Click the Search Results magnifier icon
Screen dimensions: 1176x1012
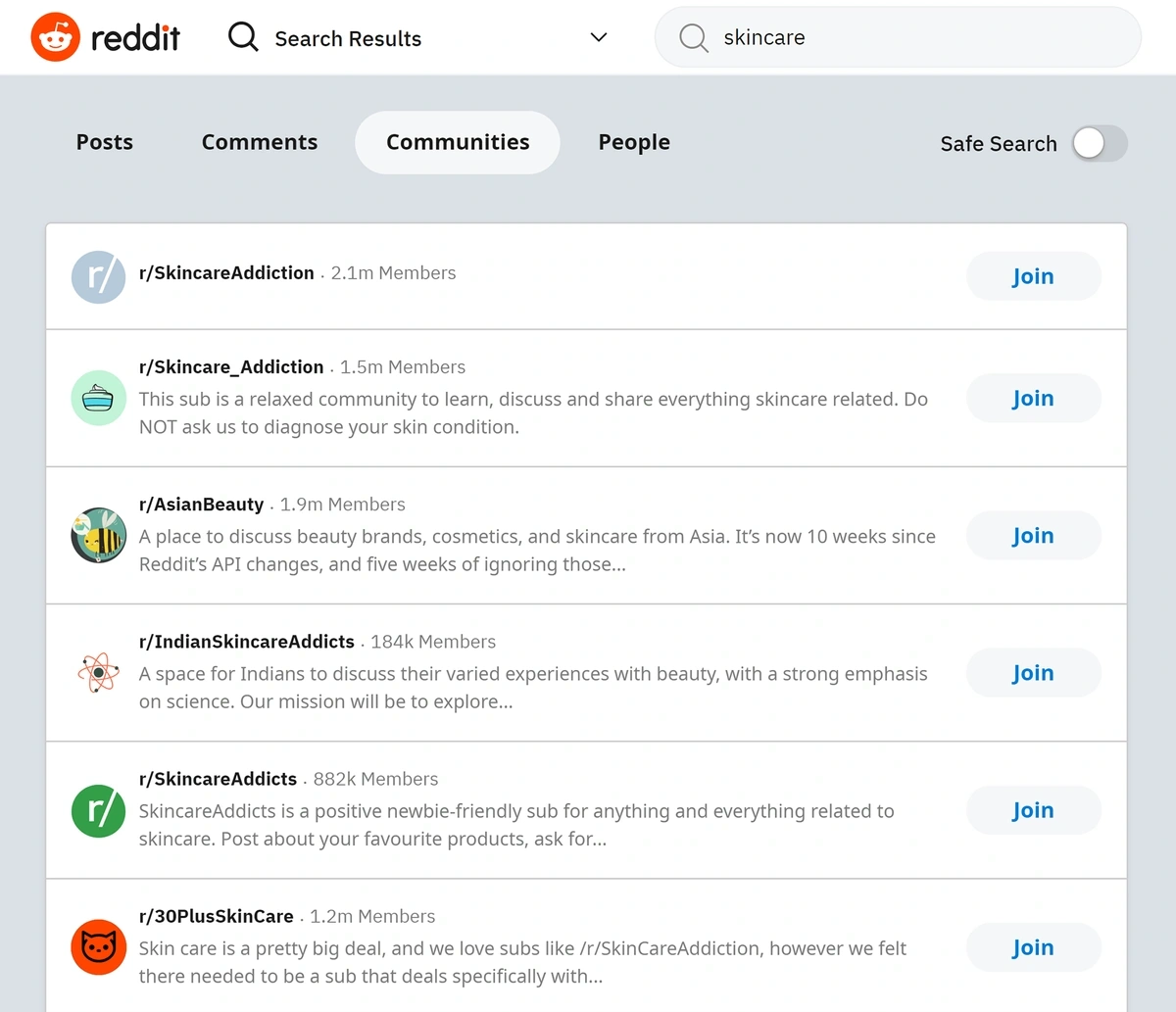[x=243, y=37]
